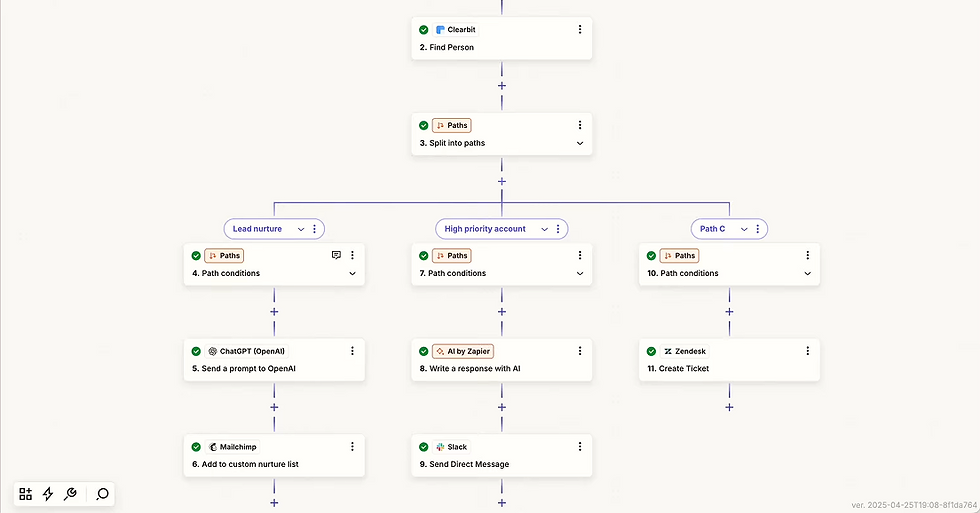Click green status check on Mailchimp step
This screenshot has height=513, width=980.
(x=196, y=447)
